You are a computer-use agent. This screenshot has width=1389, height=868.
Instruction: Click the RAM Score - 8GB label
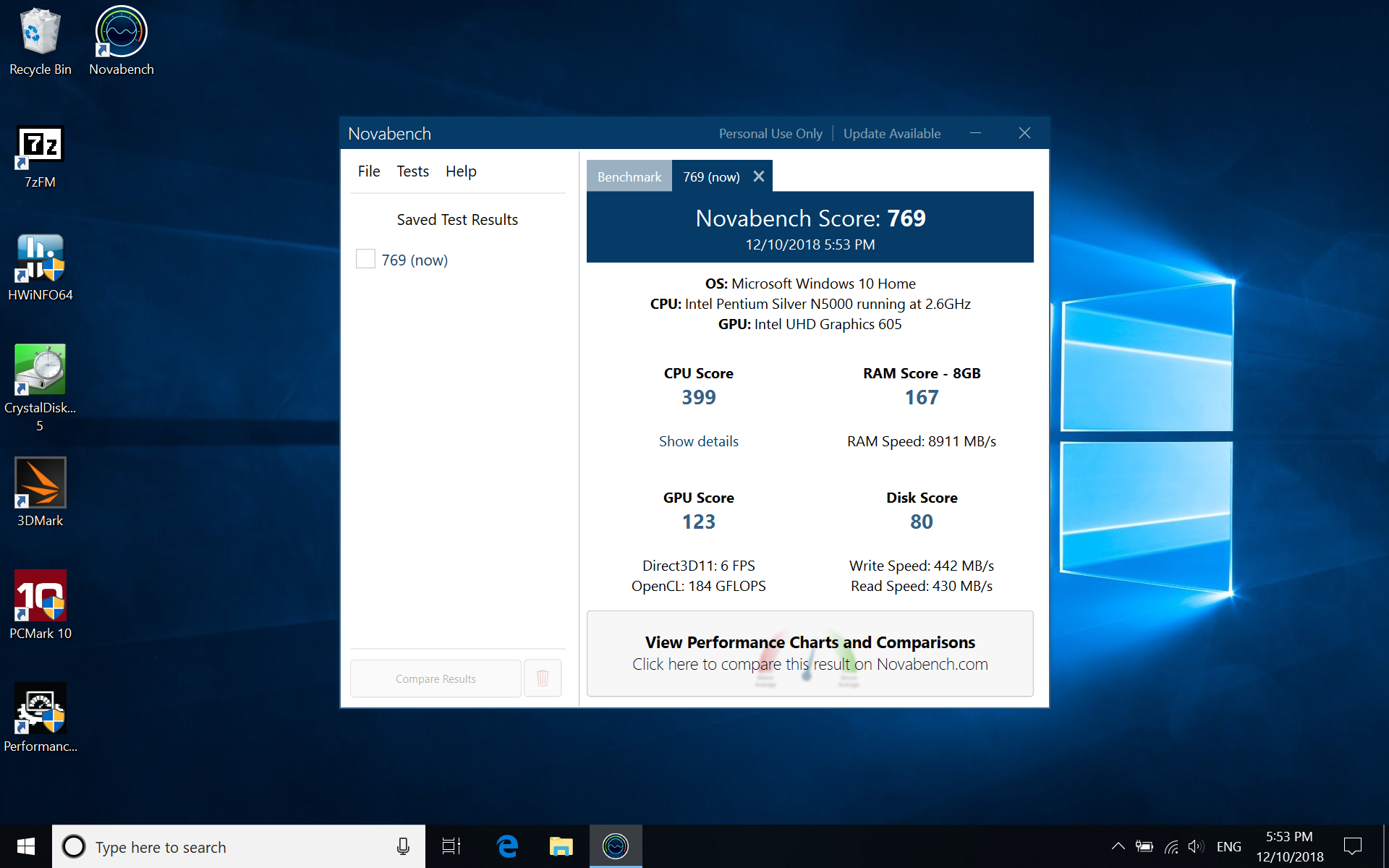point(922,373)
